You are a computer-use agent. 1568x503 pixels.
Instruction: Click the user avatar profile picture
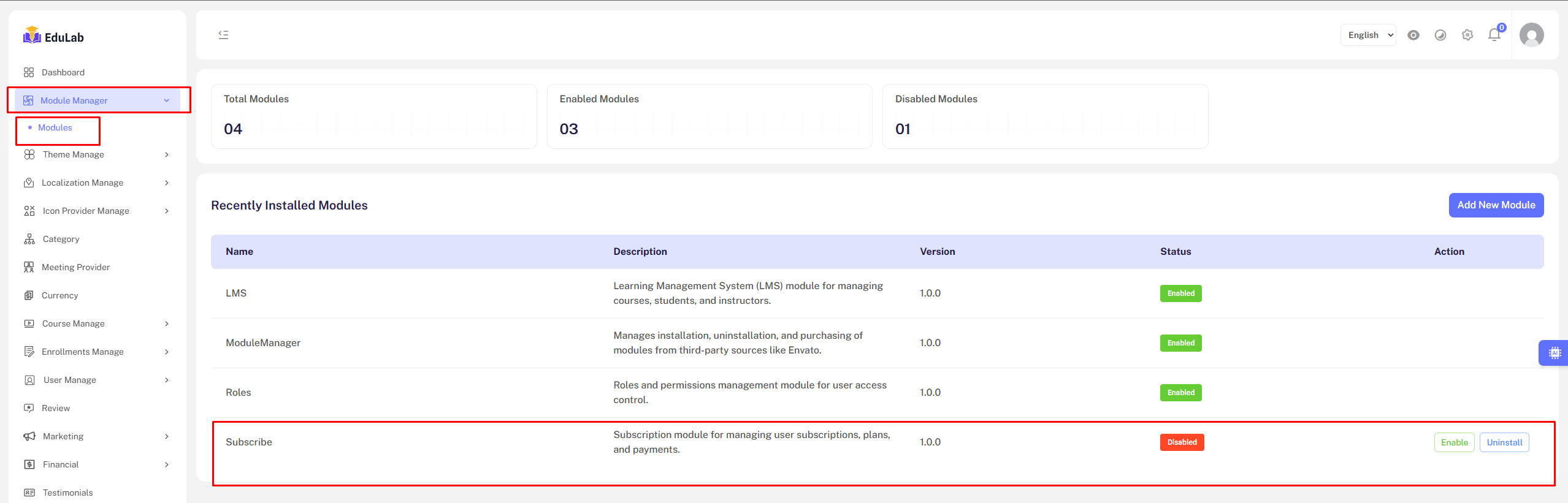1531,35
